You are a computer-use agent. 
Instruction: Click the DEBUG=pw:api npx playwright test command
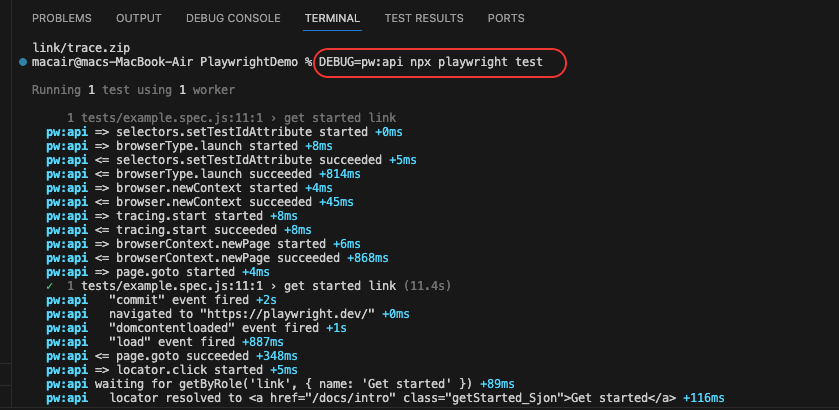(431, 62)
